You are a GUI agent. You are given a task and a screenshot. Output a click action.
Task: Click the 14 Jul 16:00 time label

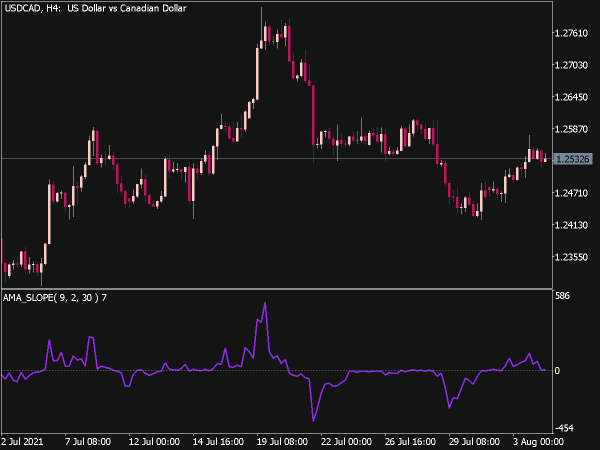tap(218, 442)
